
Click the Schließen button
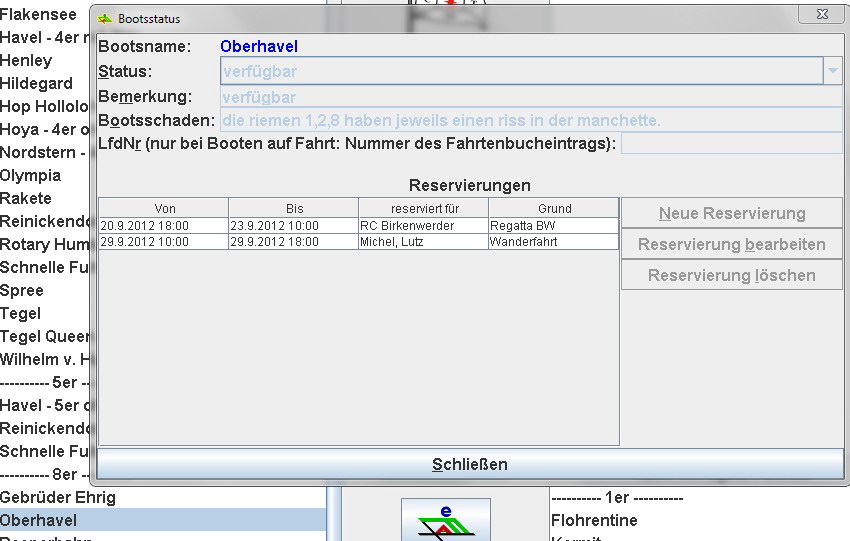click(470, 464)
